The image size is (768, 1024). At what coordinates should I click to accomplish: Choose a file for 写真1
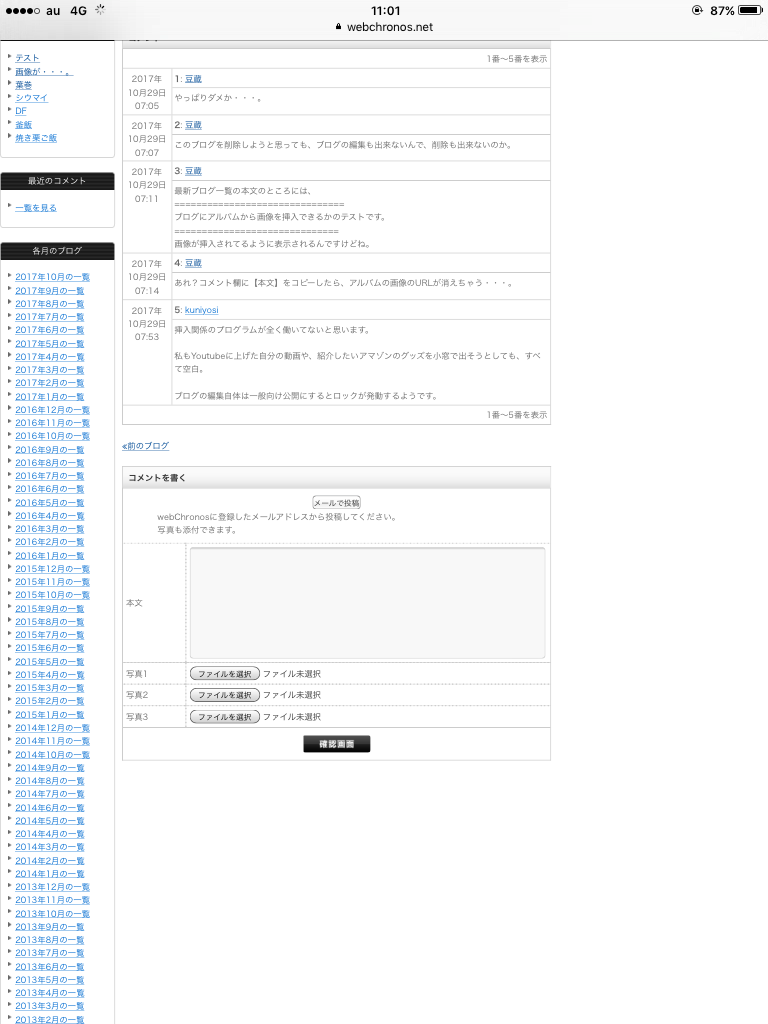[x=225, y=673]
